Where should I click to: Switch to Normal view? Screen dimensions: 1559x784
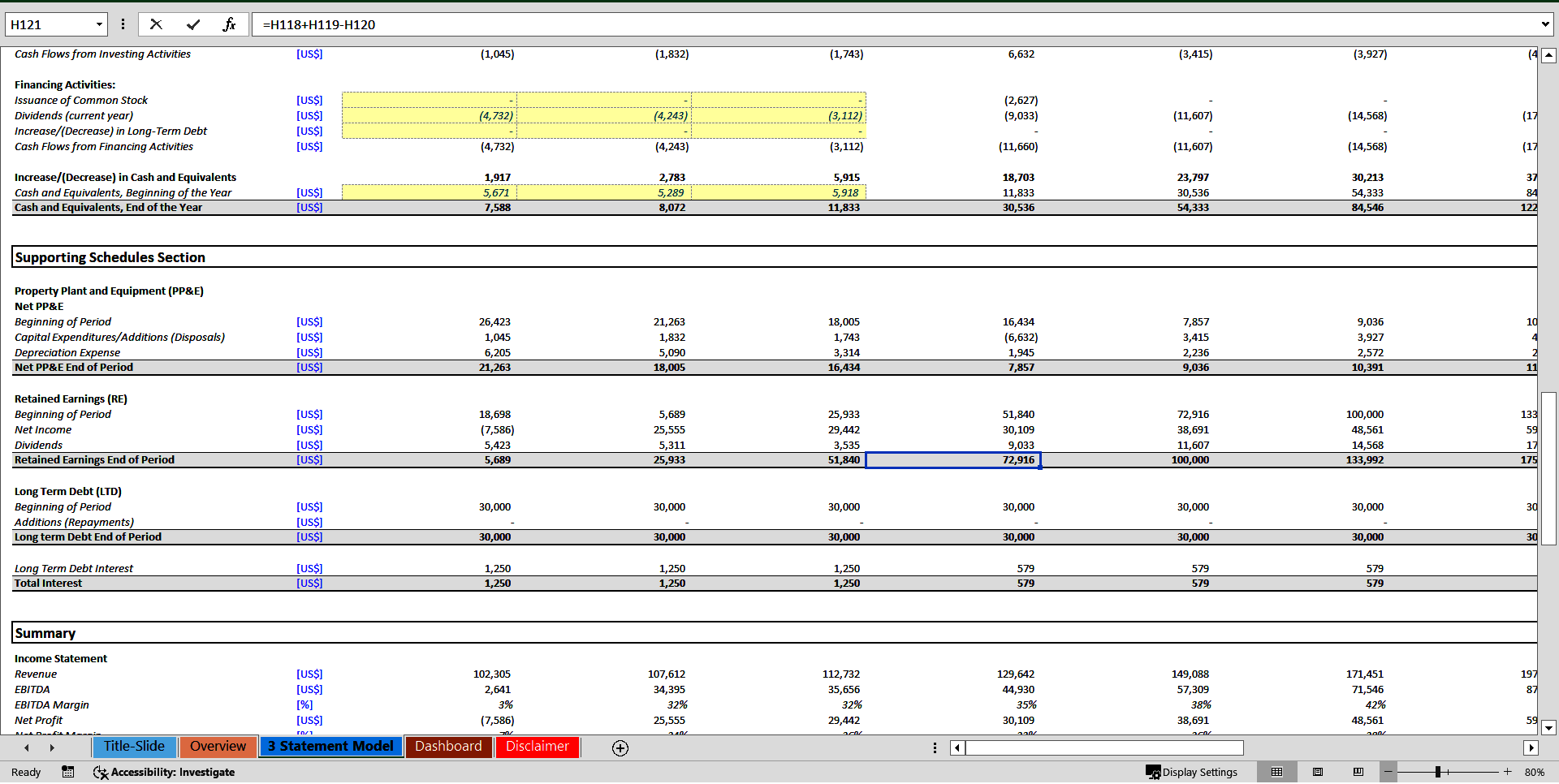[1276, 772]
